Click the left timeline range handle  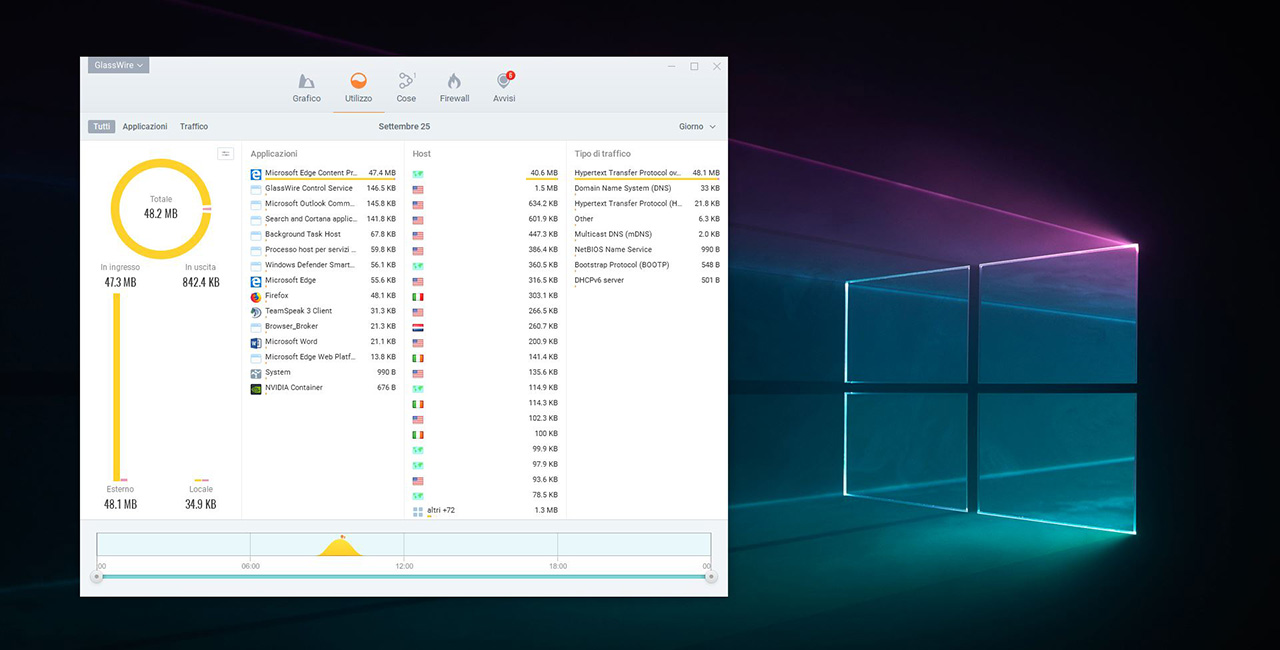click(97, 577)
